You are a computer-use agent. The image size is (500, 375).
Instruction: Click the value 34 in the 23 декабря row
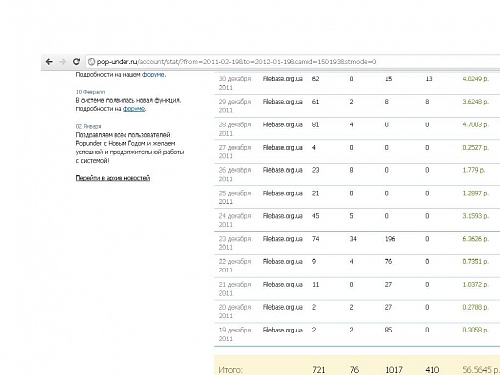tap(353, 239)
